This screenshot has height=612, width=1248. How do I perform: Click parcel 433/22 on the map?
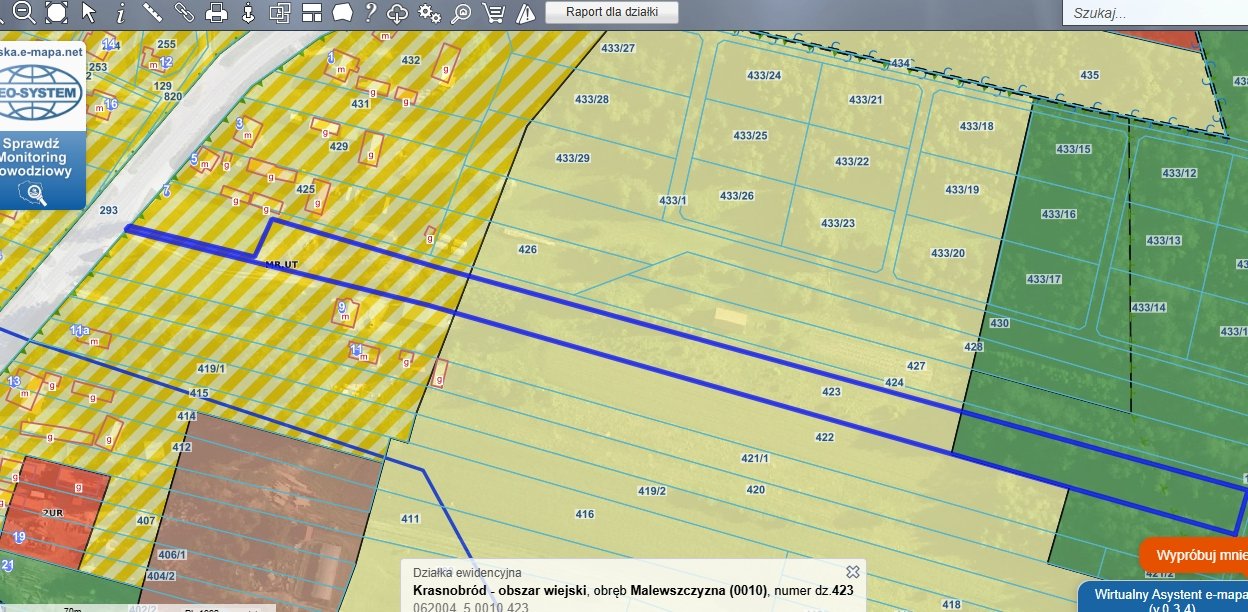[851, 162]
